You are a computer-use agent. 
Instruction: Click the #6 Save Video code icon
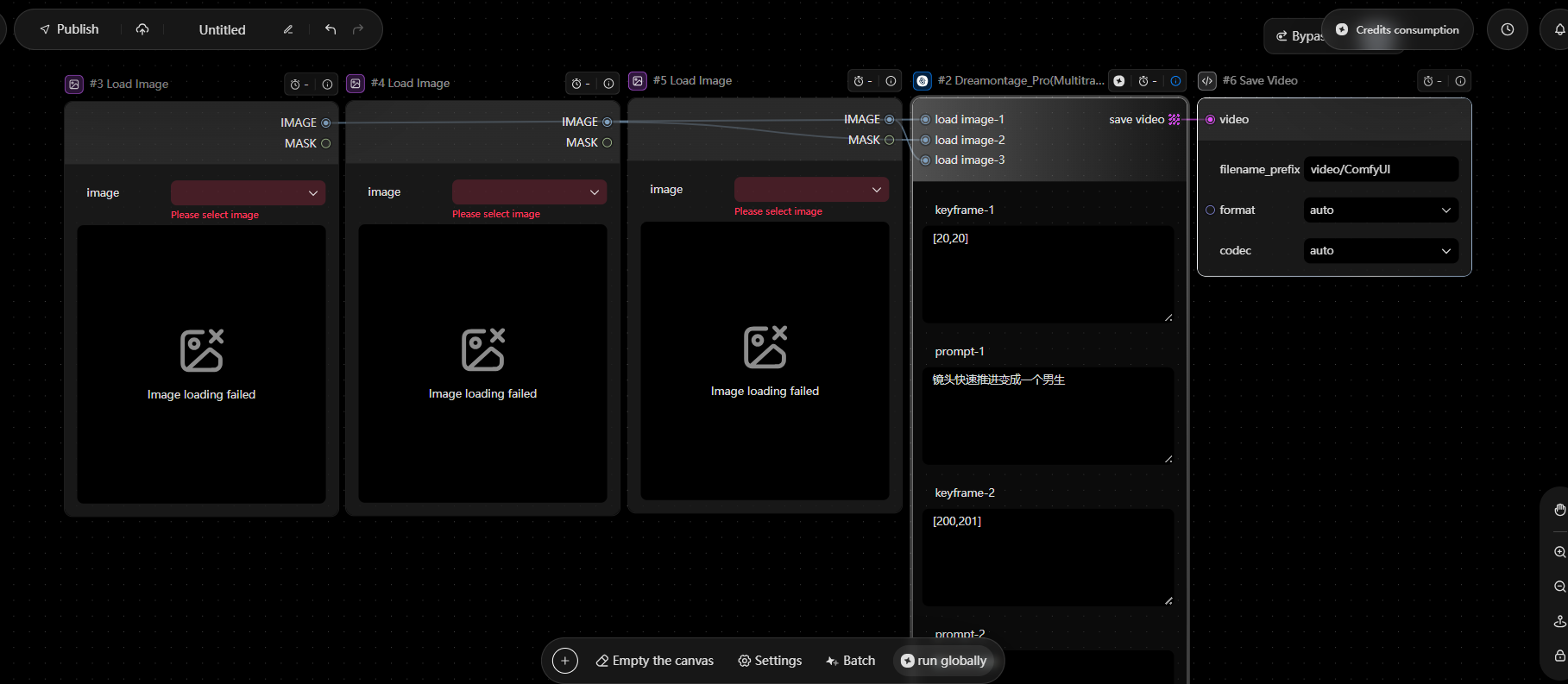(1207, 80)
